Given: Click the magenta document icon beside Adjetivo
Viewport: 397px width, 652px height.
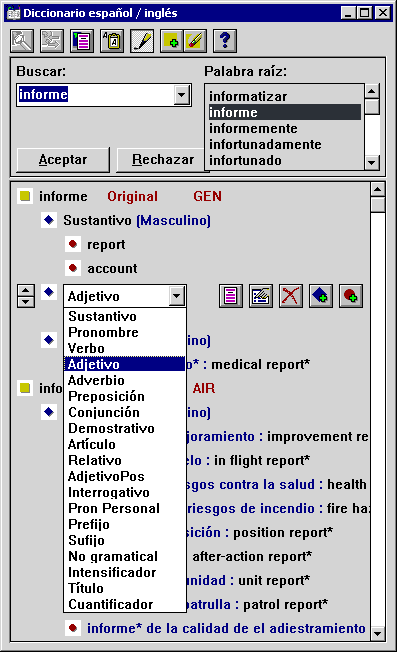Looking at the screenshot, I should pos(231,296).
